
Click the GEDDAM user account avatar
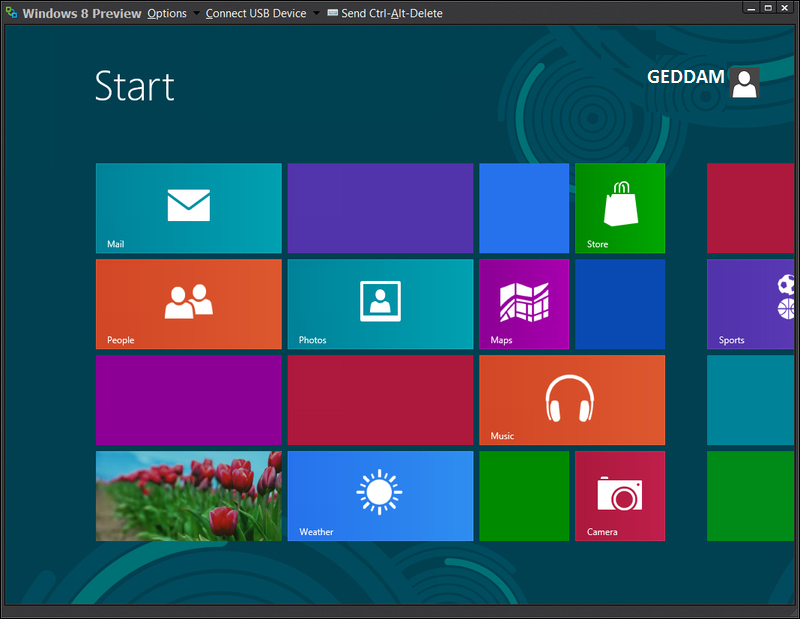[x=744, y=83]
